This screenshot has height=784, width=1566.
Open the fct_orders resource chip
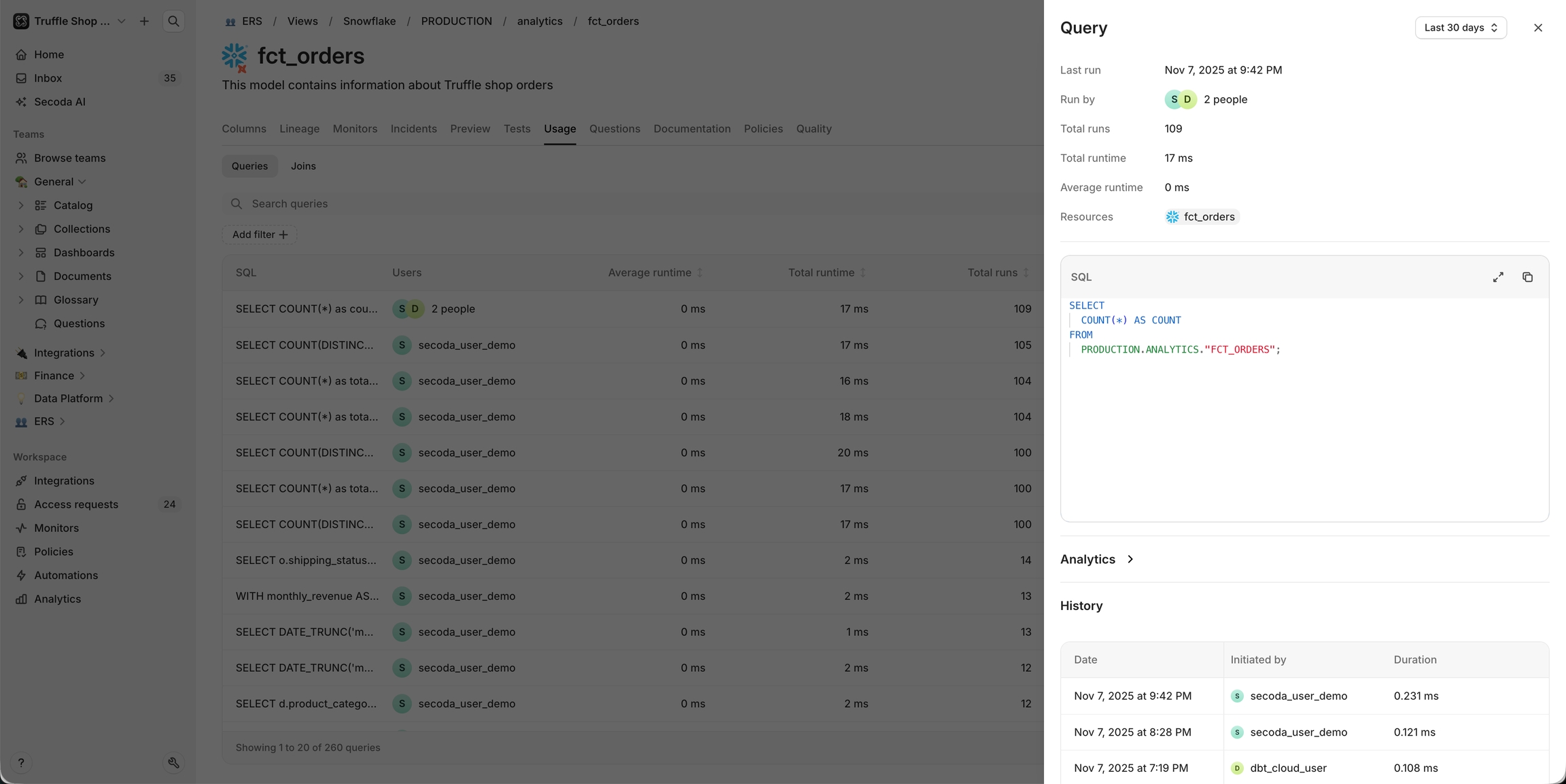(1201, 217)
